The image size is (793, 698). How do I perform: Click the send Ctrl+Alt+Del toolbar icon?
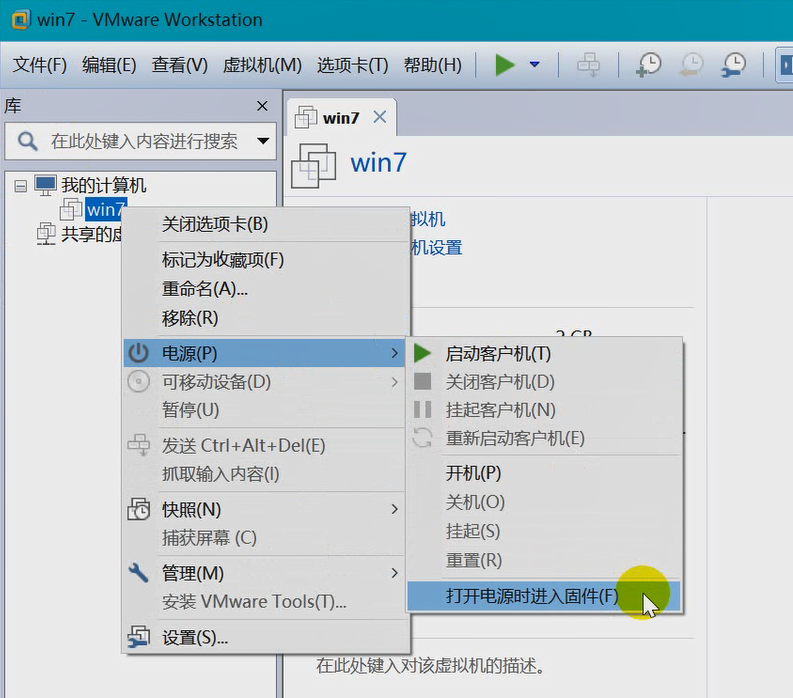(x=589, y=65)
